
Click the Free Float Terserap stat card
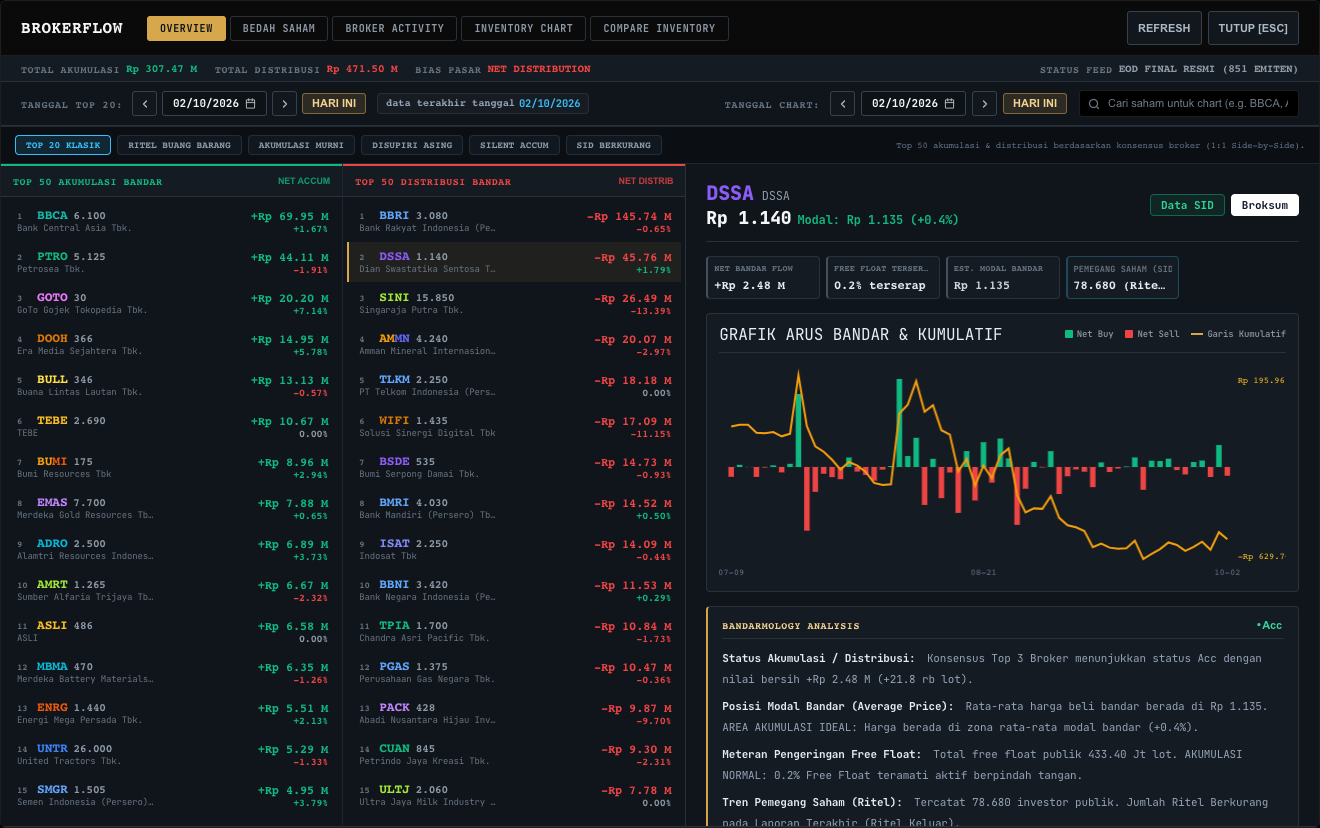click(x=883, y=278)
